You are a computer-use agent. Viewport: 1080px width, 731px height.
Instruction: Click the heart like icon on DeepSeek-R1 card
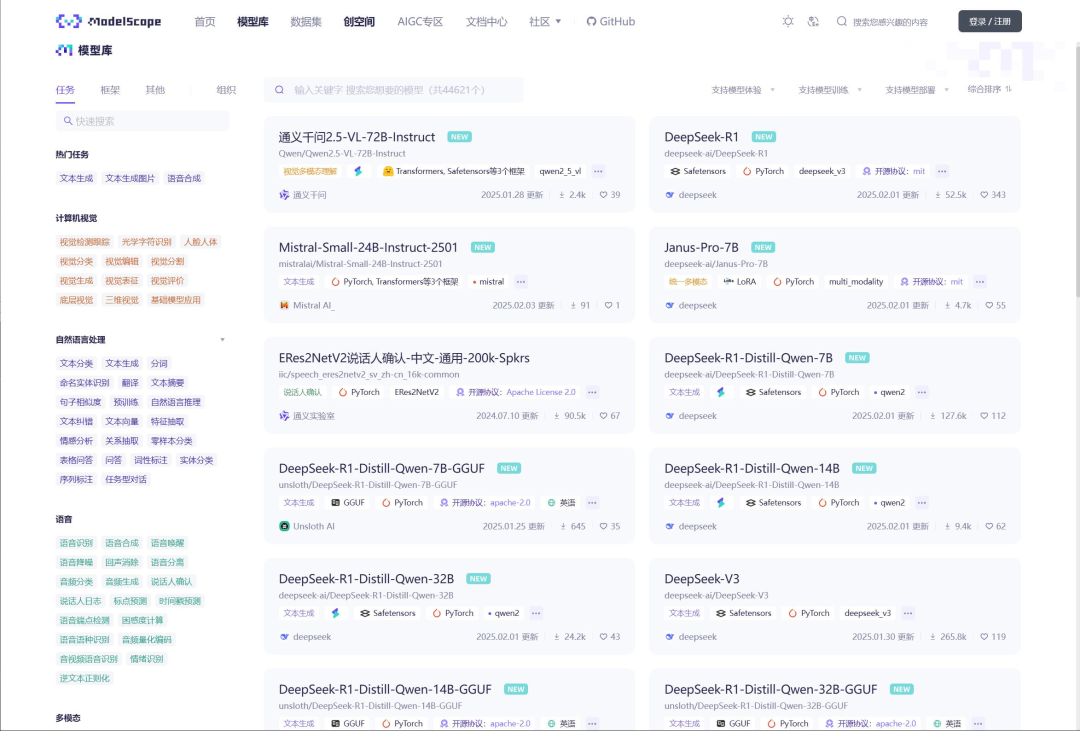984,195
